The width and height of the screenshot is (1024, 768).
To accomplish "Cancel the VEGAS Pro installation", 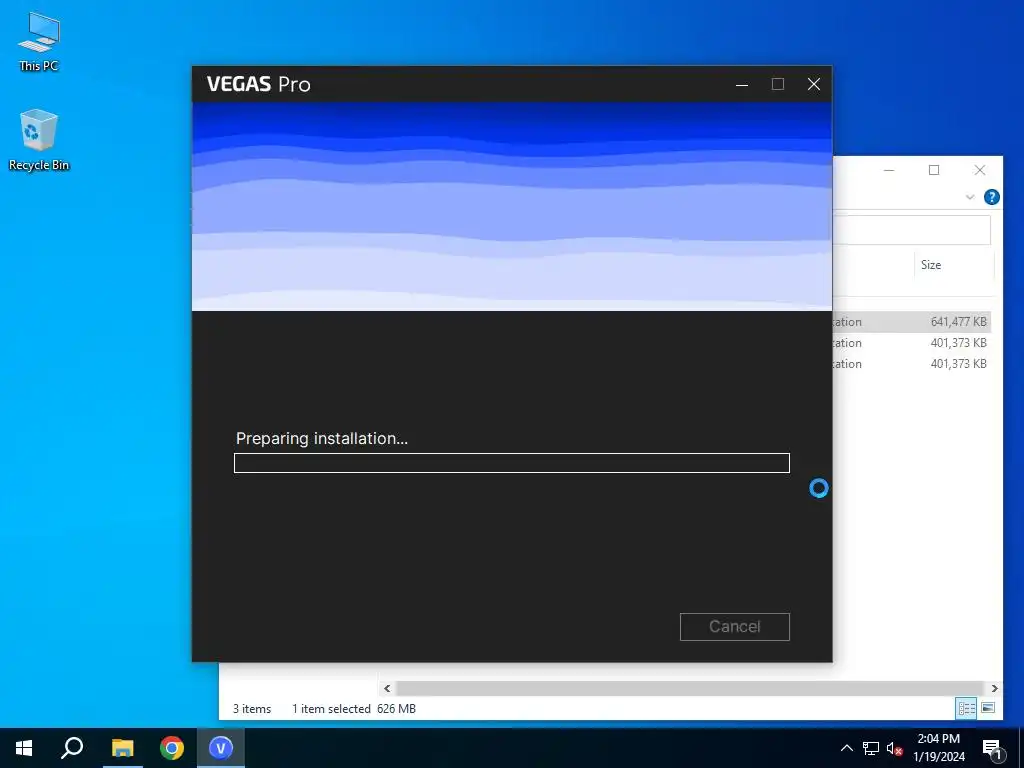I will coord(735,626).
